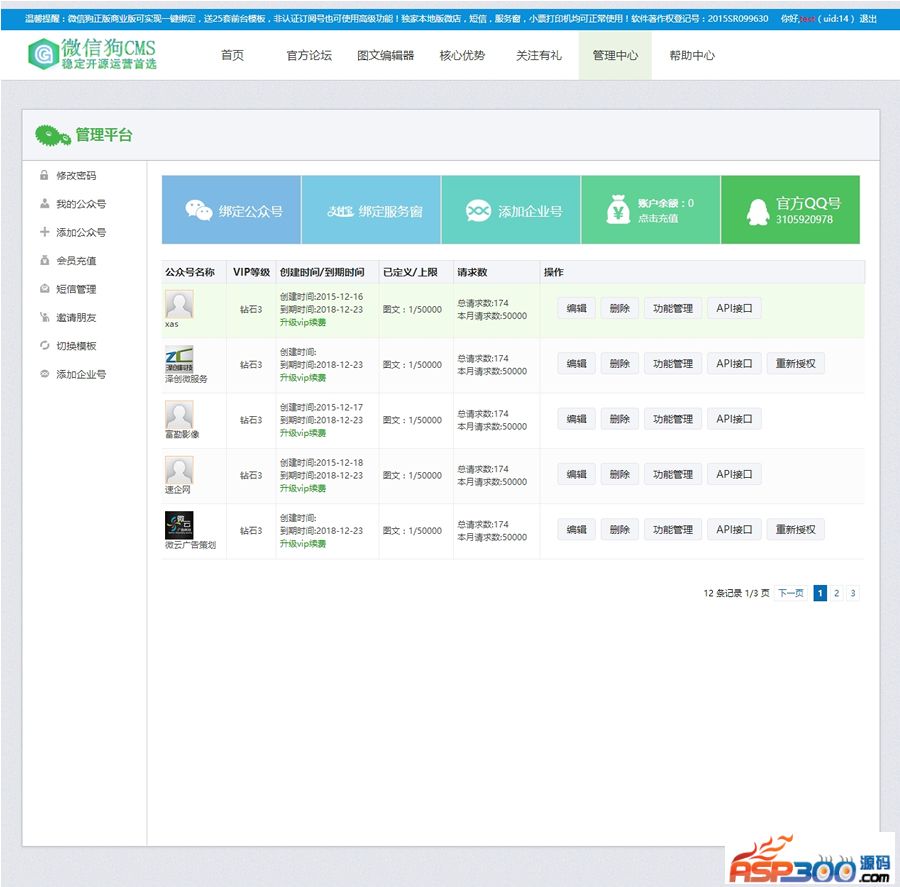Click the round icon on 添加企业号 tile
Screen dimensions: 900x887
pos(478,211)
